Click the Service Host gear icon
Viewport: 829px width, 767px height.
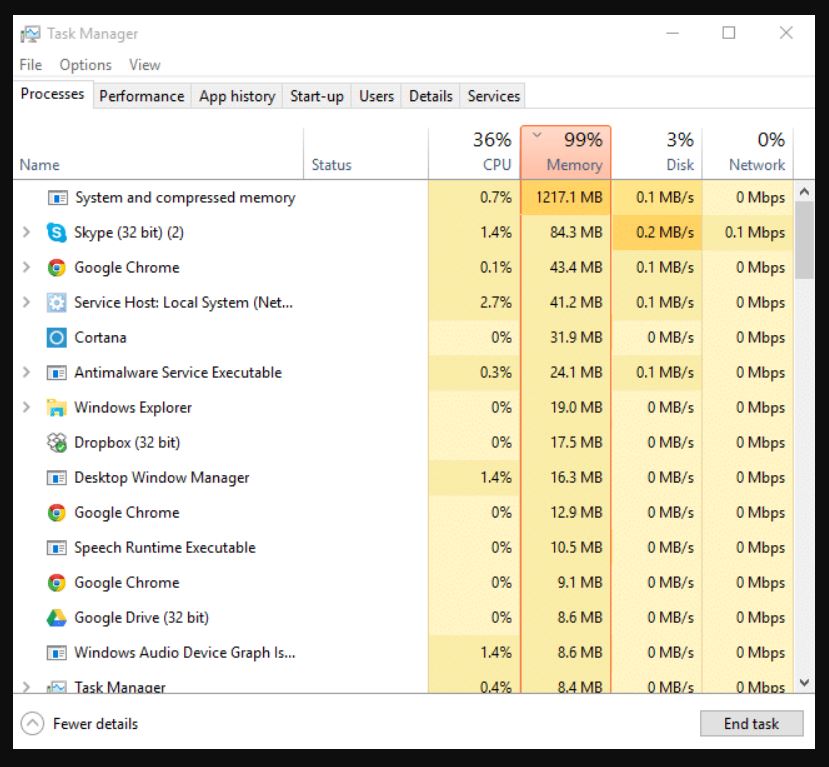(57, 303)
